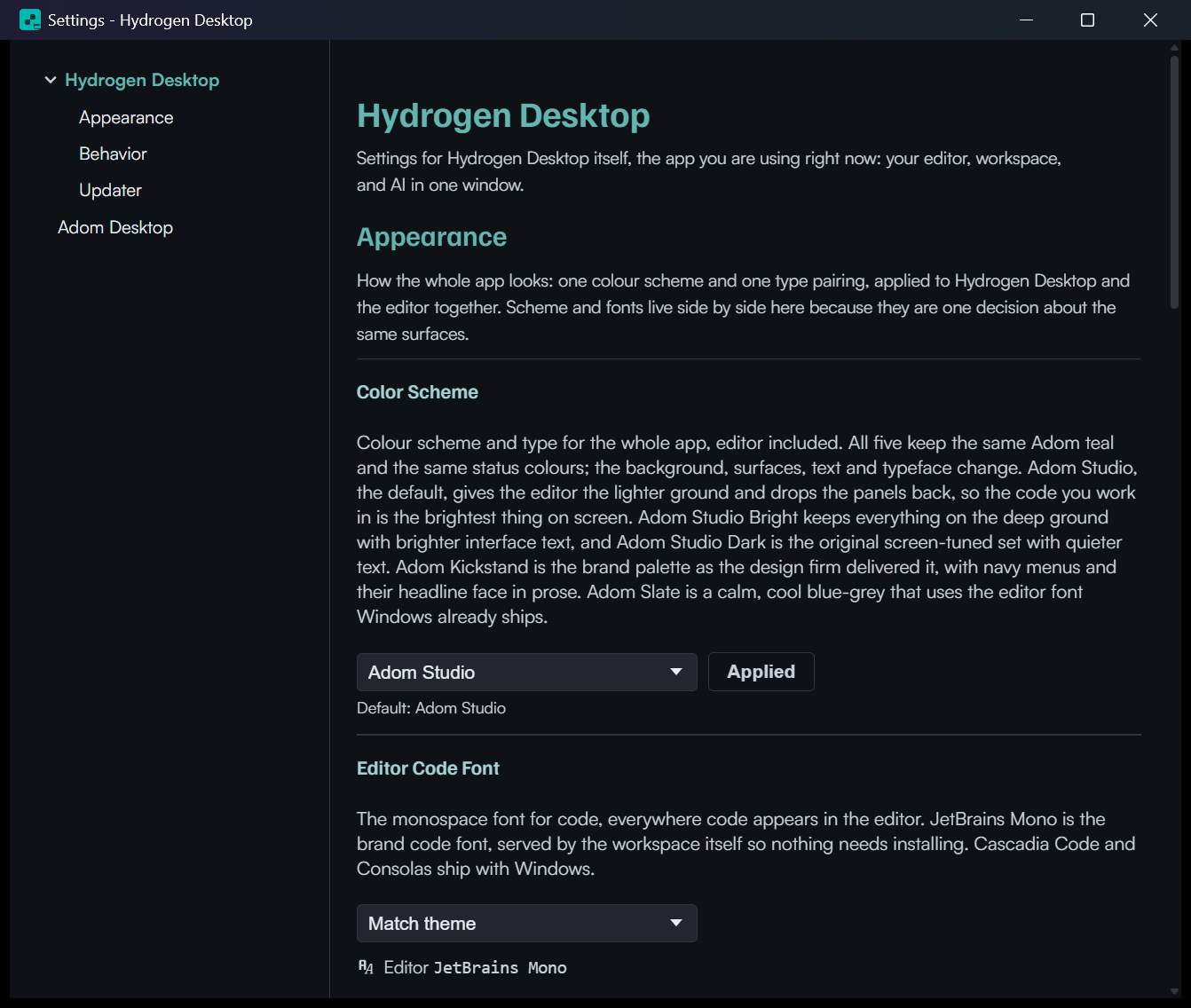1191x1008 pixels.
Task: Click the scrollbar up arrow
Action: 1174,48
